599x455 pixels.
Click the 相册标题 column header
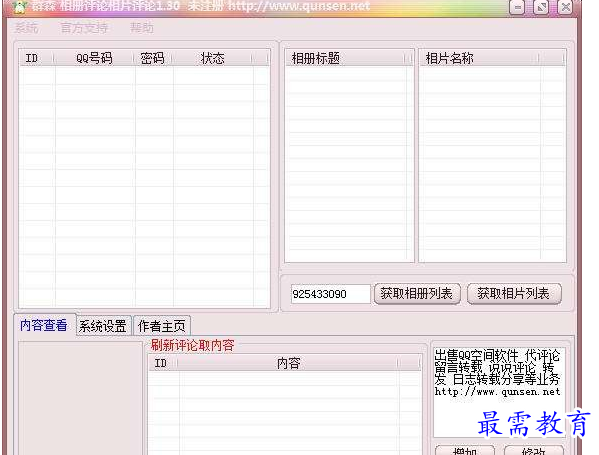point(345,58)
